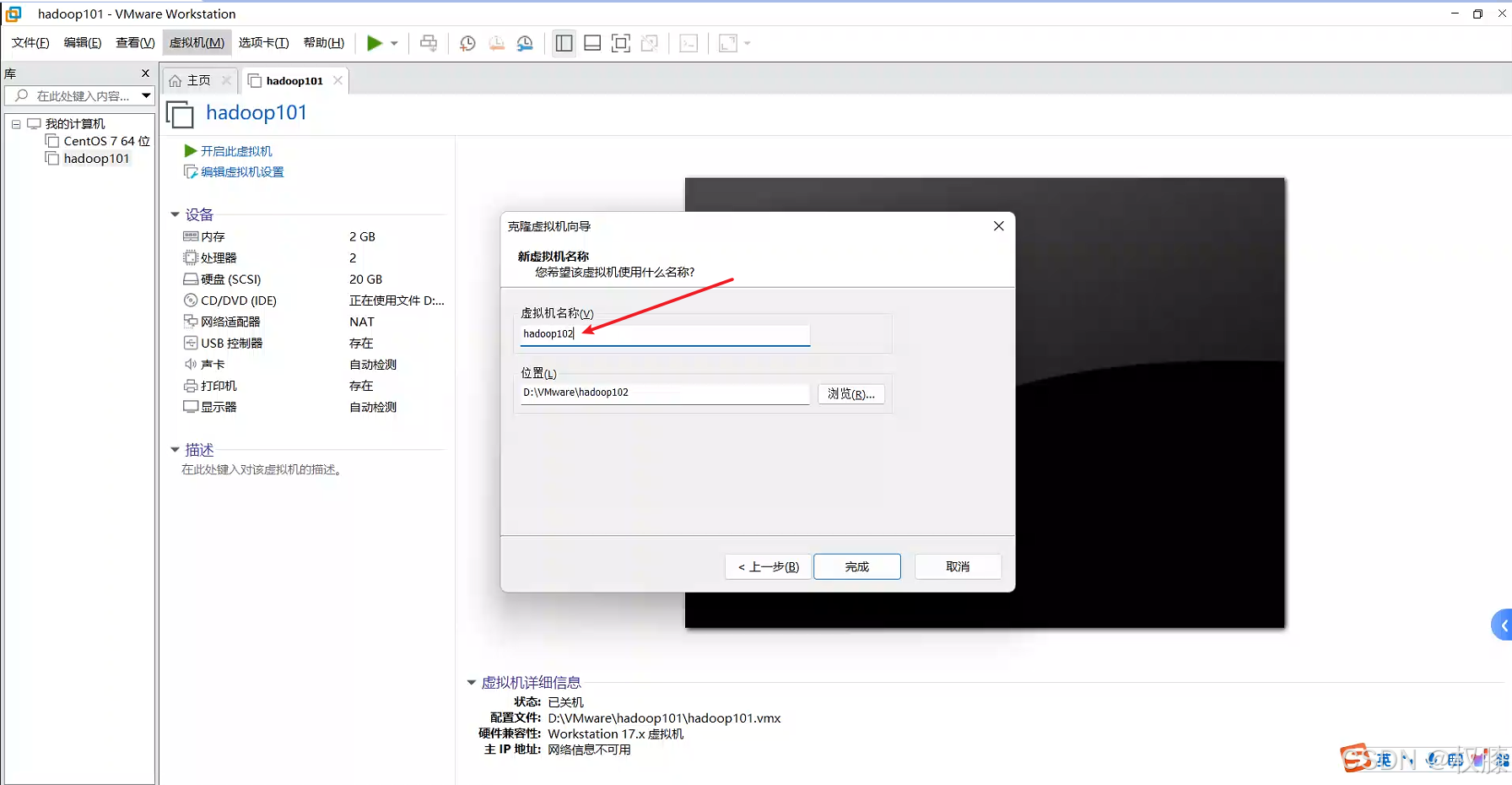The image size is (1512, 785).
Task: Enter full screen mode icon
Action: point(621,43)
